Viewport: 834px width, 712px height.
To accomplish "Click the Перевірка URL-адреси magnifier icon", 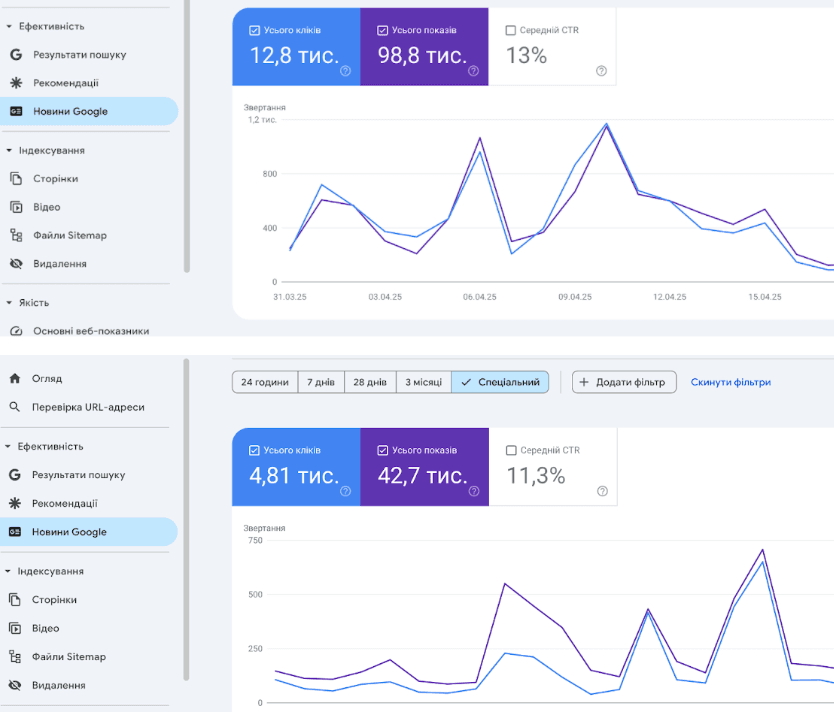I will 15,407.
